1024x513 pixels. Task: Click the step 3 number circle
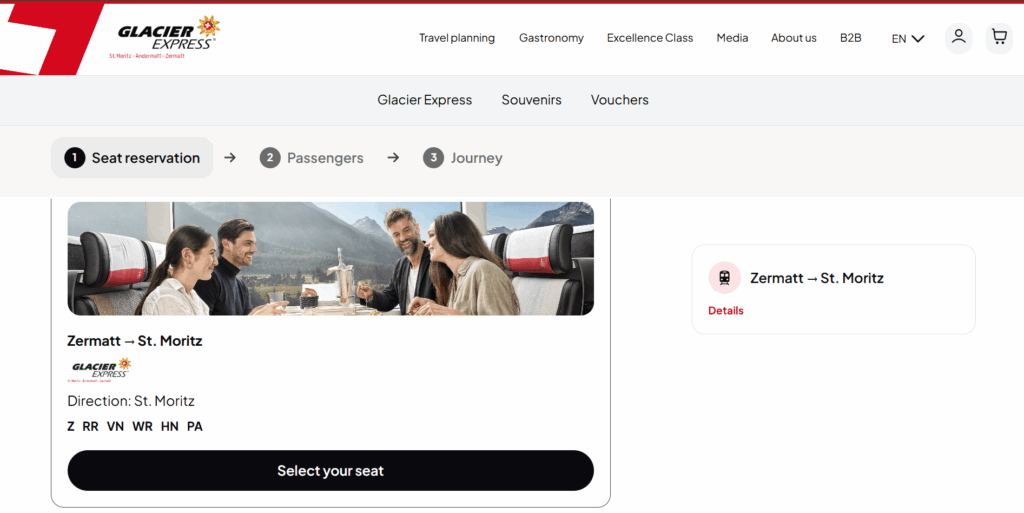tap(433, 158)
